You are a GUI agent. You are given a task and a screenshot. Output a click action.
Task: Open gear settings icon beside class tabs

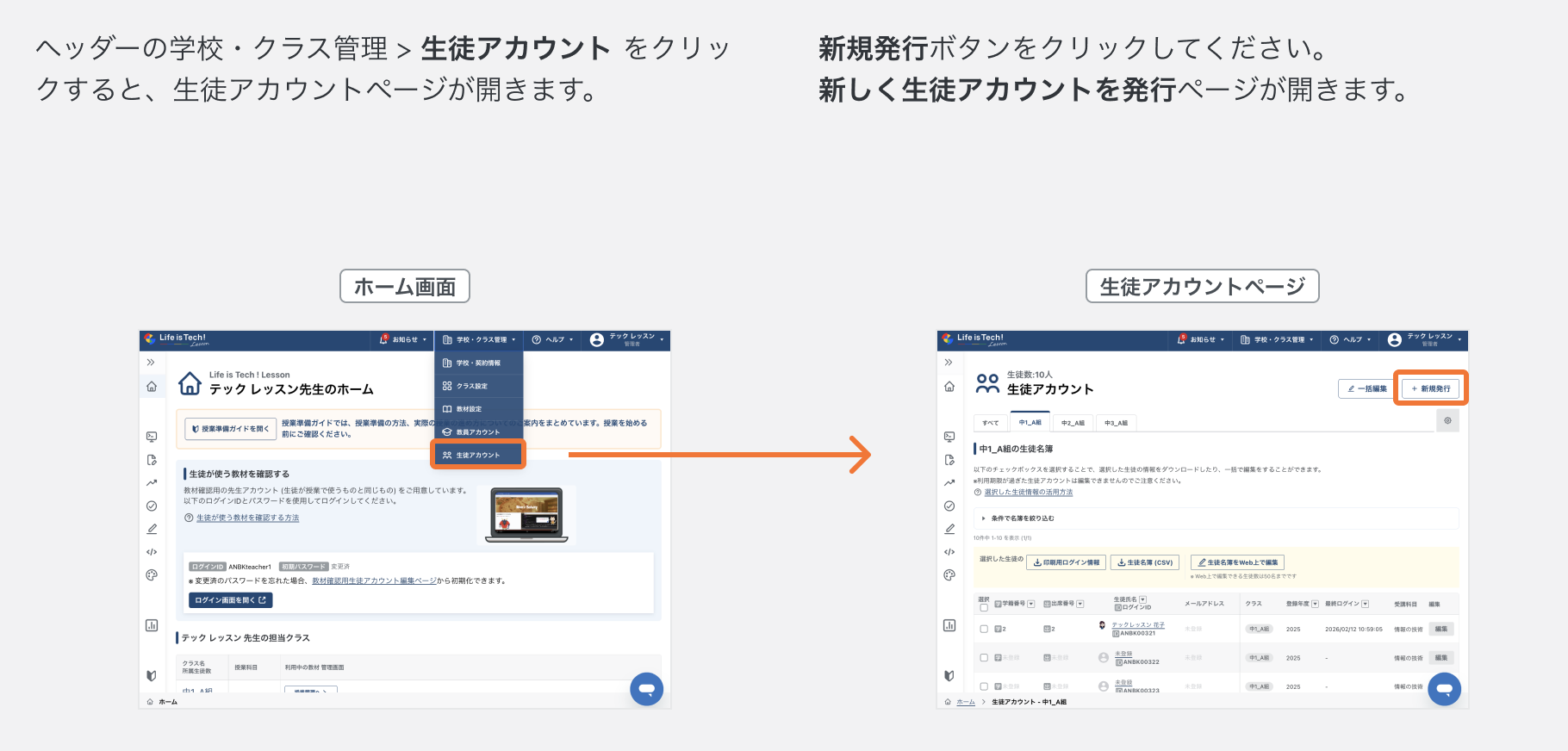(x=1447, y=420)
